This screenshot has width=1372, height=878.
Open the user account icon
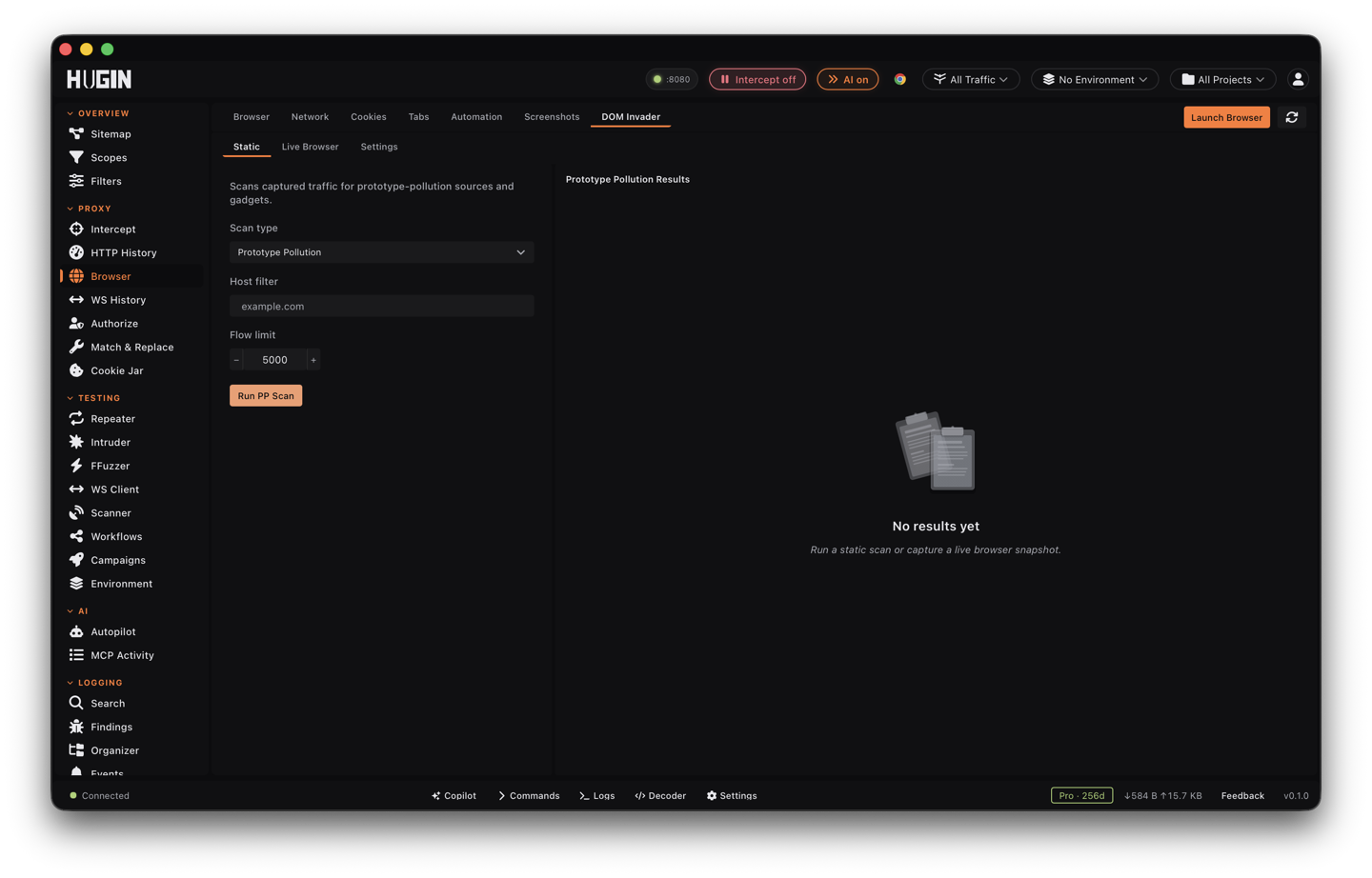pyautogui.click(x=1298, y=79)
